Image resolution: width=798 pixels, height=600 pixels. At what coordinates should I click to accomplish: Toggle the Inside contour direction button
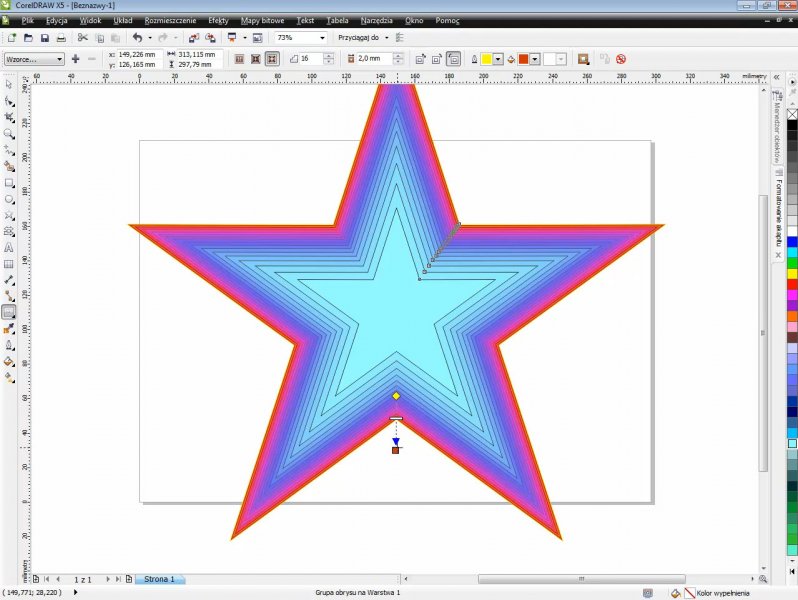pos(256,59)
